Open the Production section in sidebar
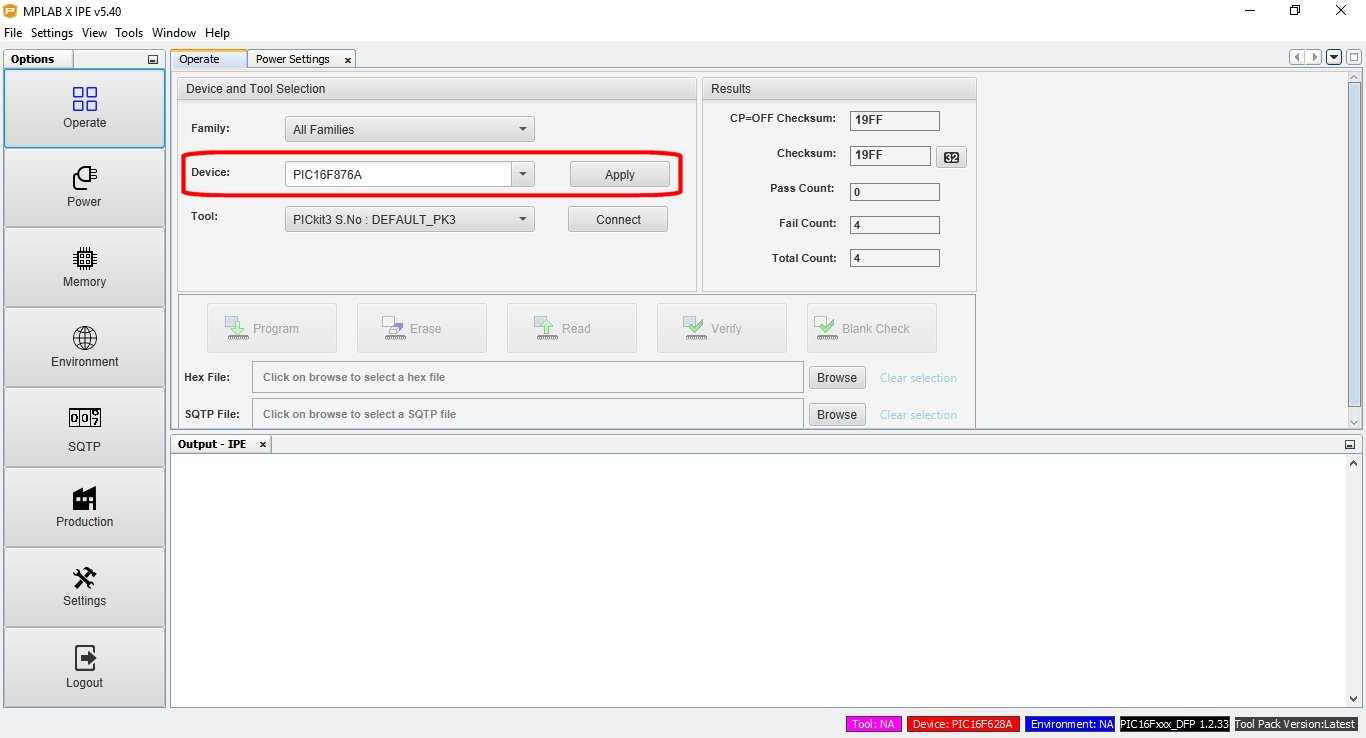The image size is (1366, 738). click(x=85, y=507)
